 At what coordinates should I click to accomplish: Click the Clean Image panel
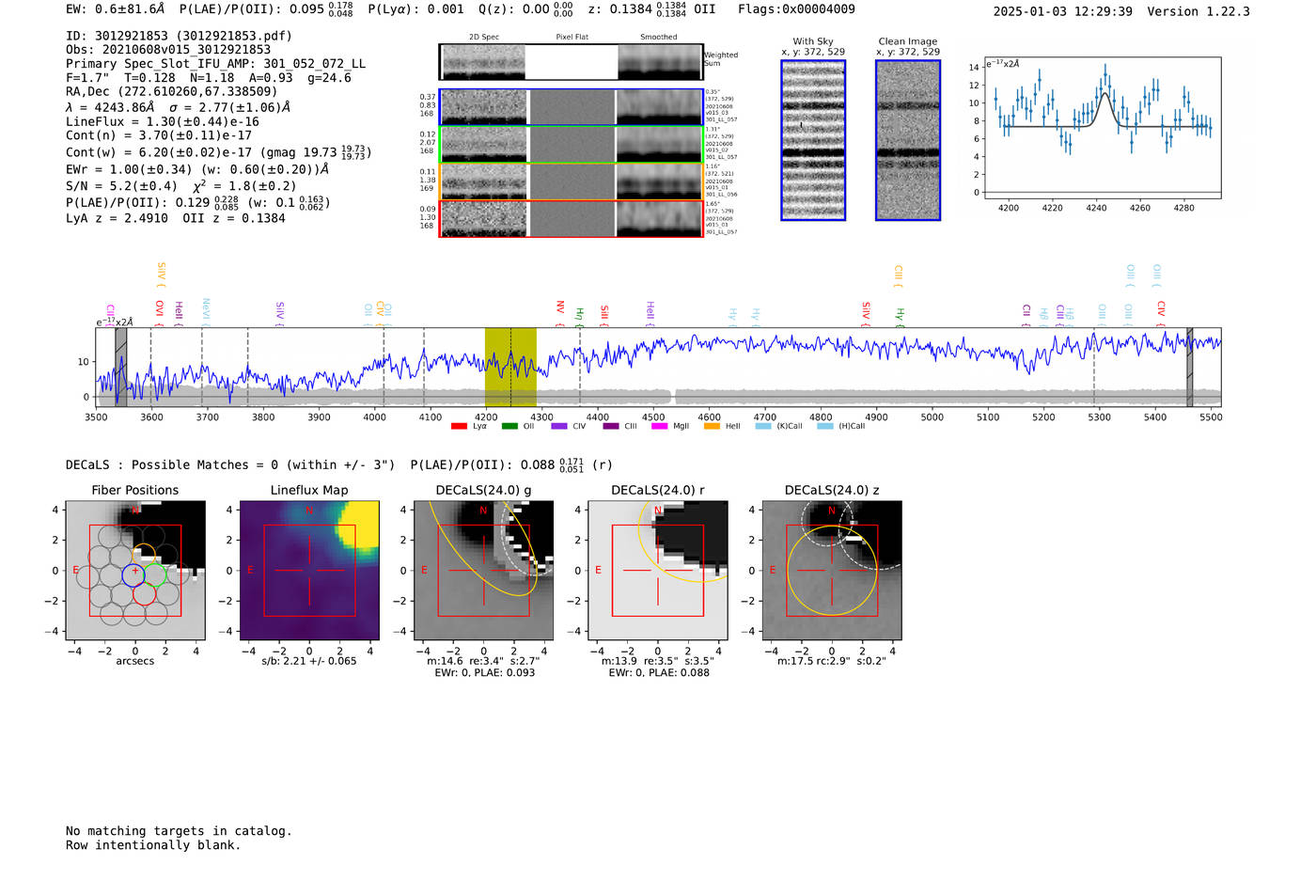(908, 140)
